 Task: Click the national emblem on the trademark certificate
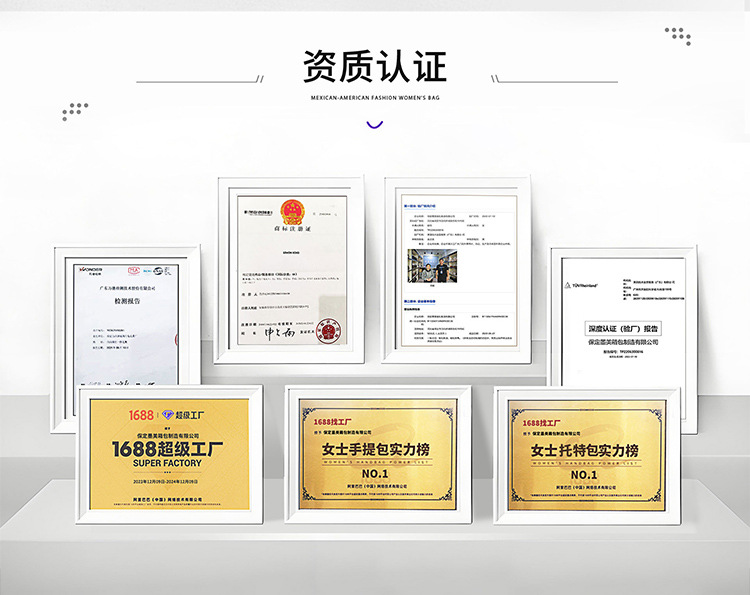[291, 213]
